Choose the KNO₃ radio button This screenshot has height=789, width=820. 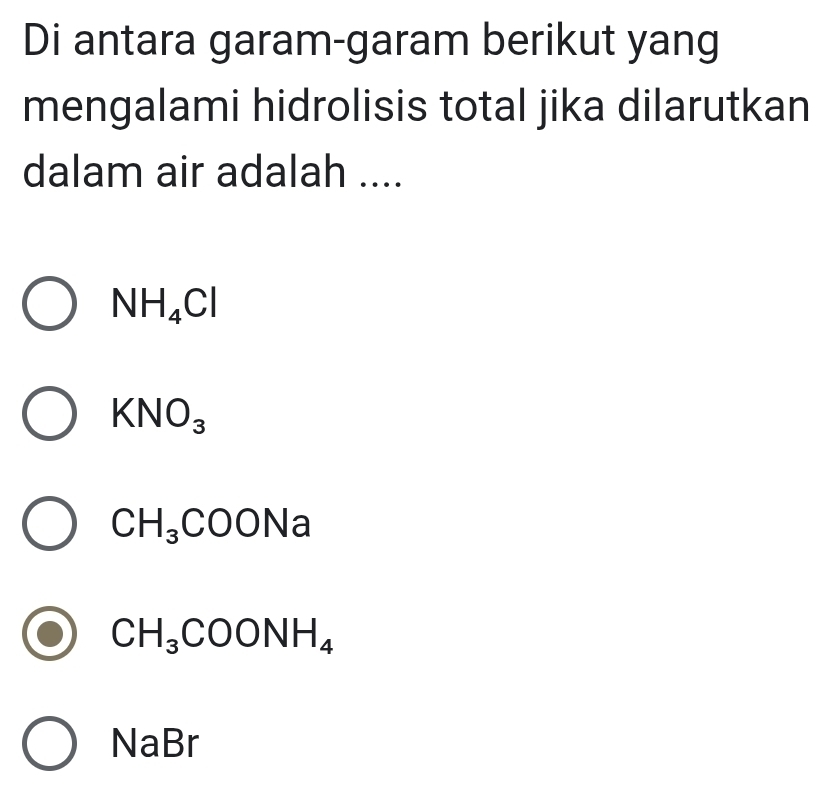49,416
